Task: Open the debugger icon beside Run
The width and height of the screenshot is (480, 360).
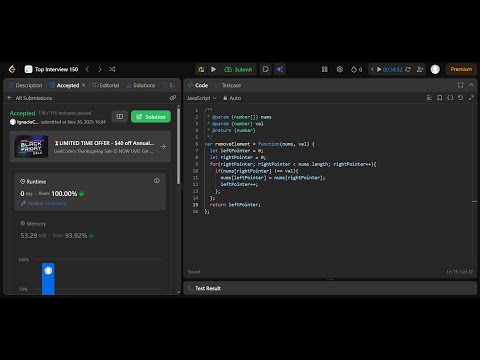Action: 201,69
